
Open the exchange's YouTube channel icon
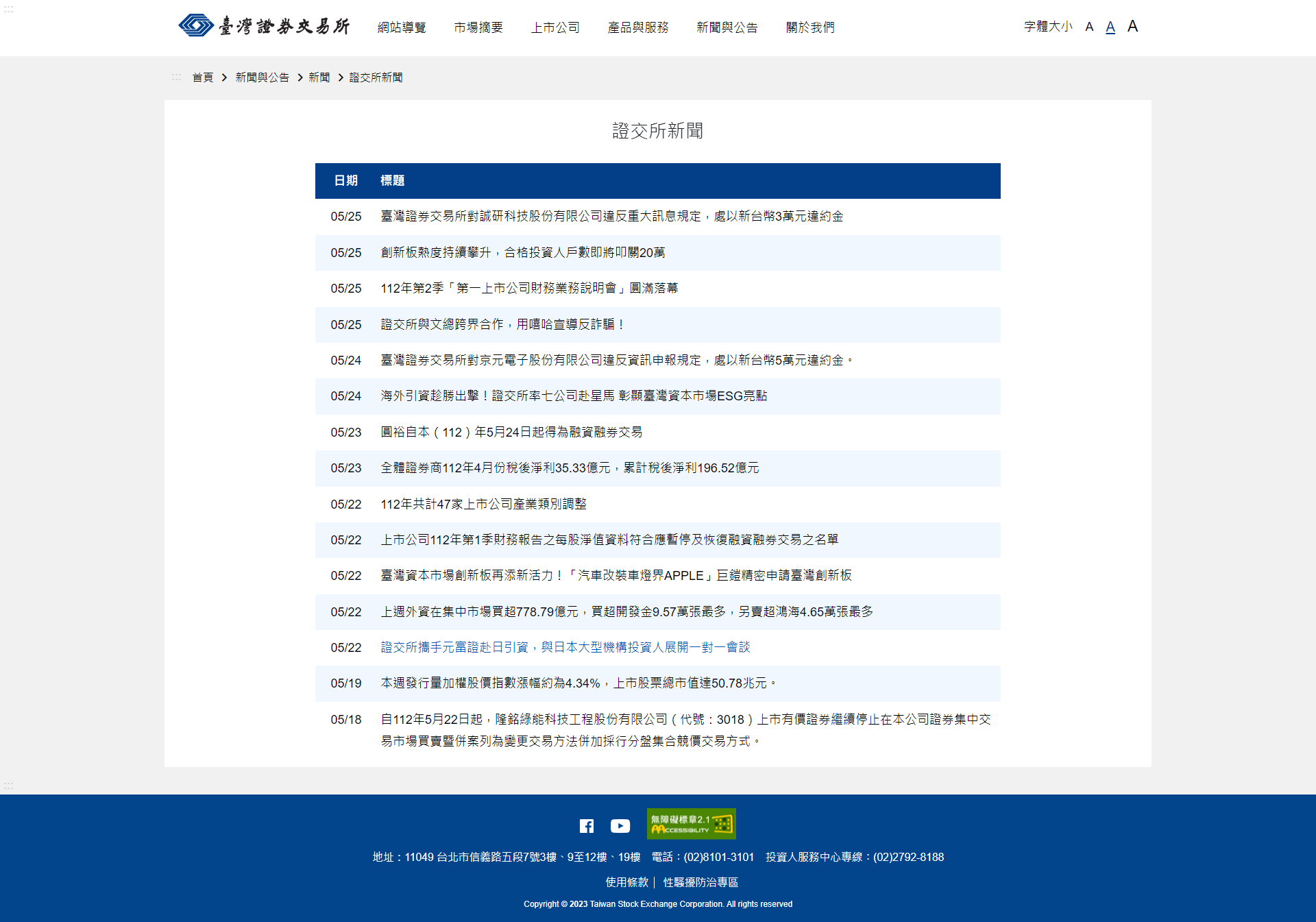(620, 825)
